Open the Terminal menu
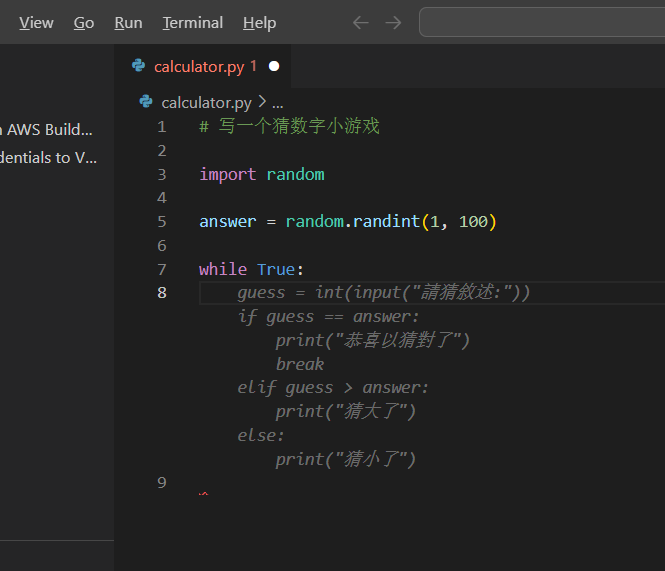This screenshot has height=571, width=665. (x=193, y=22)
